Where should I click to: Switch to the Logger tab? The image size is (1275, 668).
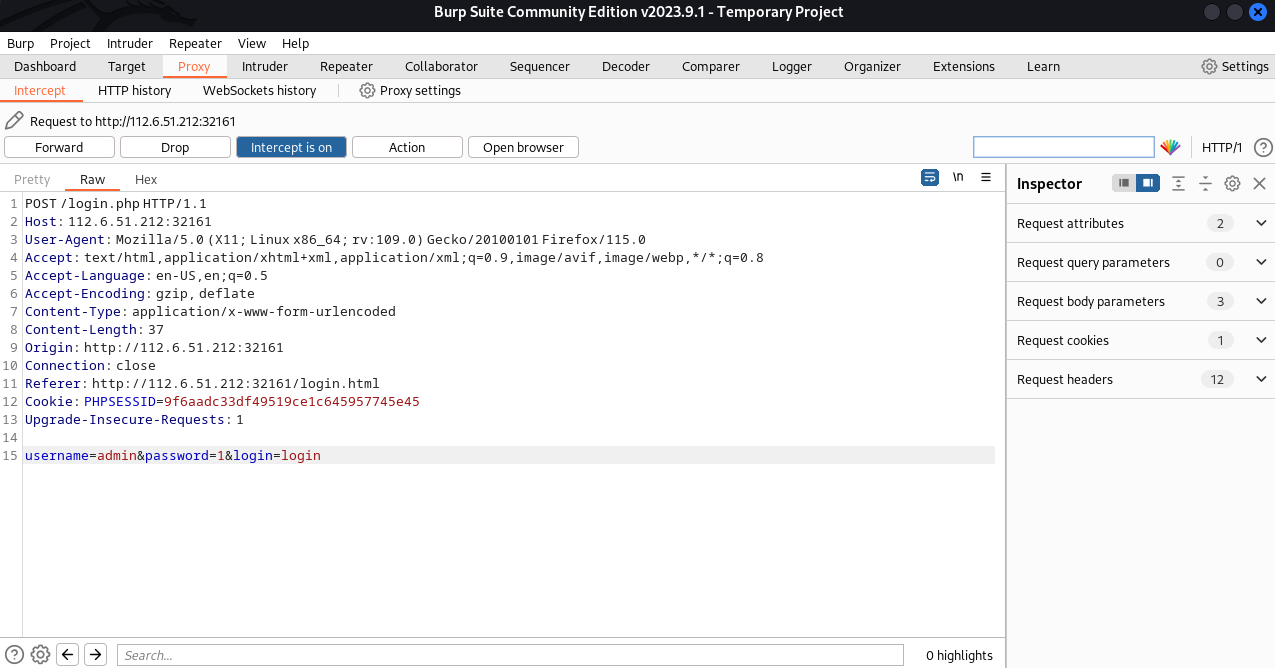pyautogui.click(x=792, y=66)
